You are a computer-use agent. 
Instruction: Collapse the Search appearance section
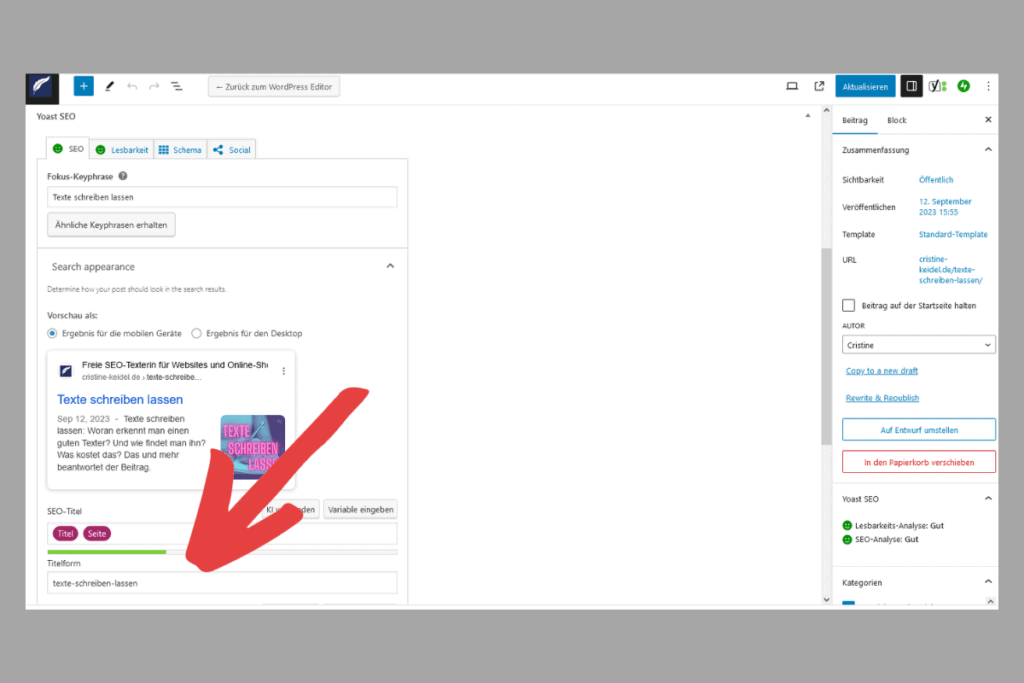(391, 266)
